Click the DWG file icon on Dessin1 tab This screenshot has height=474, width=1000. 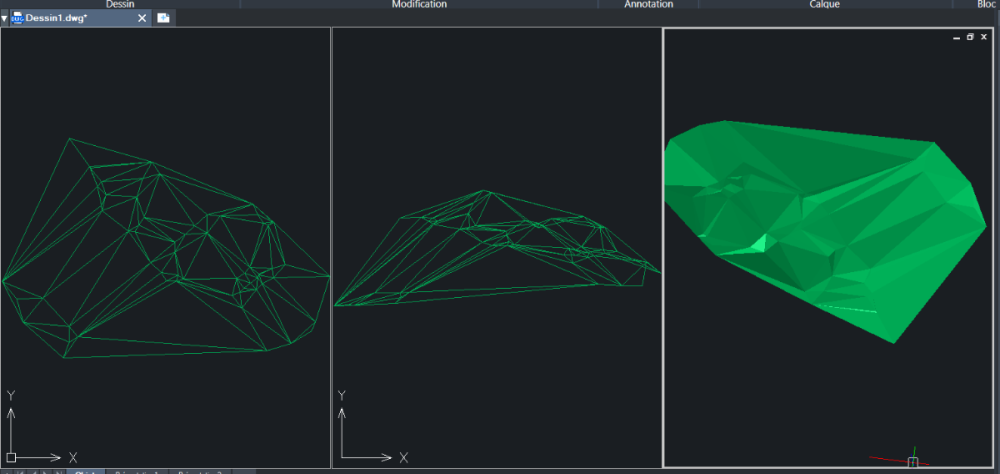tap(17, 18)
